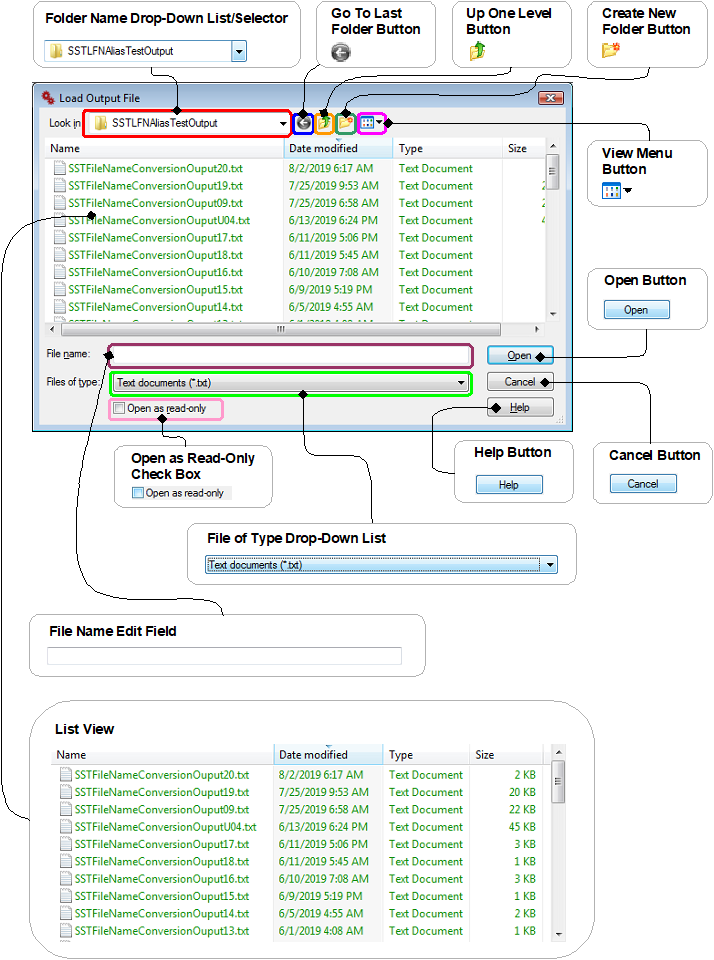Click the dialog file list's vertical scroll up arrow
This screenshot has height=960, width=714.
[553, 146]
